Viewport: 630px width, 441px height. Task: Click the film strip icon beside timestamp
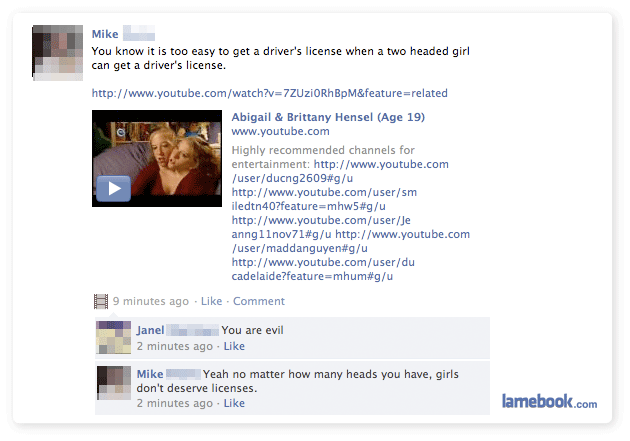[x=101, y=301]
